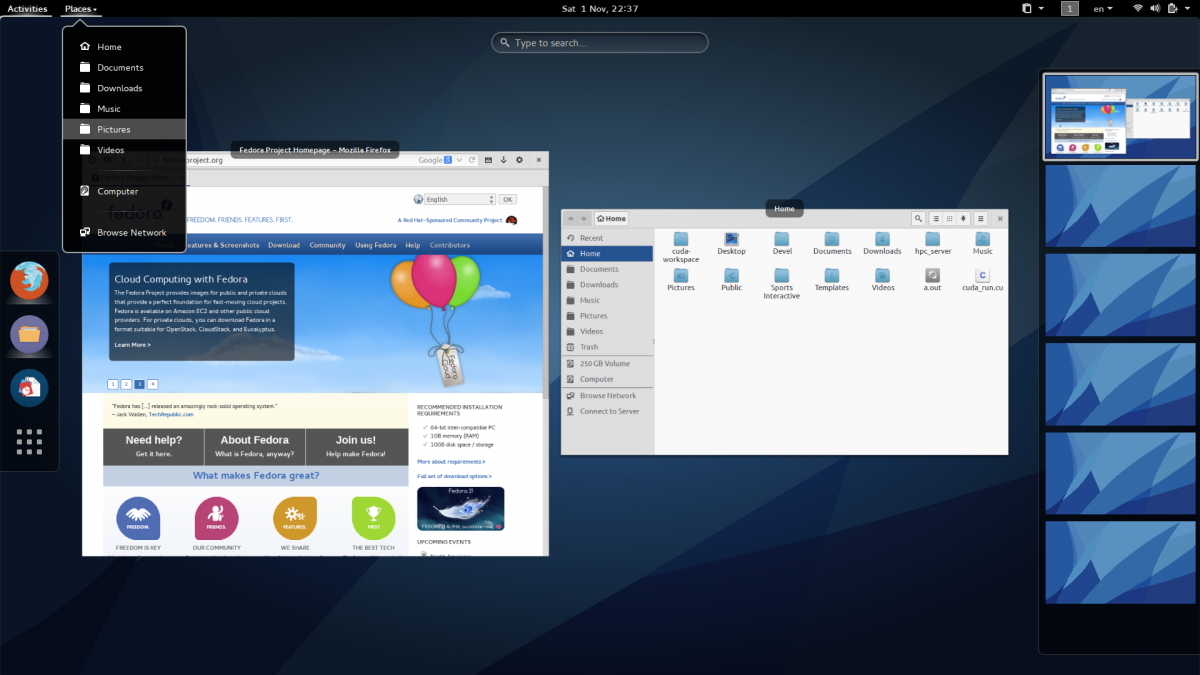Click the Join us! box
1200x675 pixels.
pyautogui.click(x=356, y=446)
